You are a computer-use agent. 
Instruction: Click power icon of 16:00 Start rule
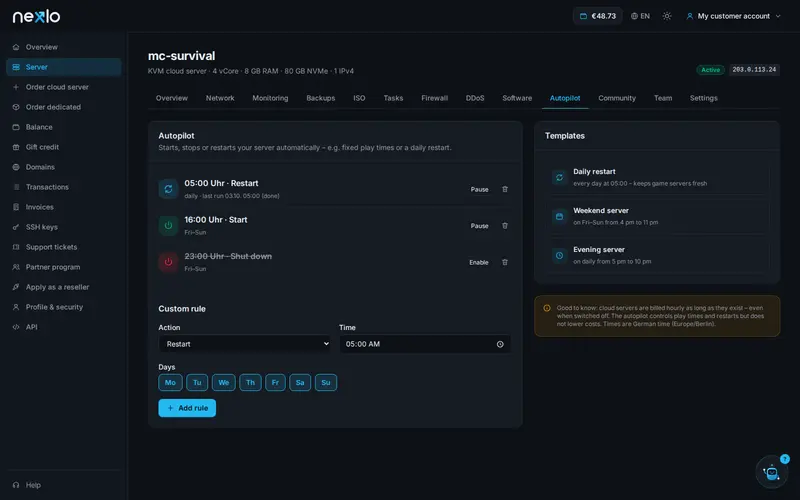point(168,226)
